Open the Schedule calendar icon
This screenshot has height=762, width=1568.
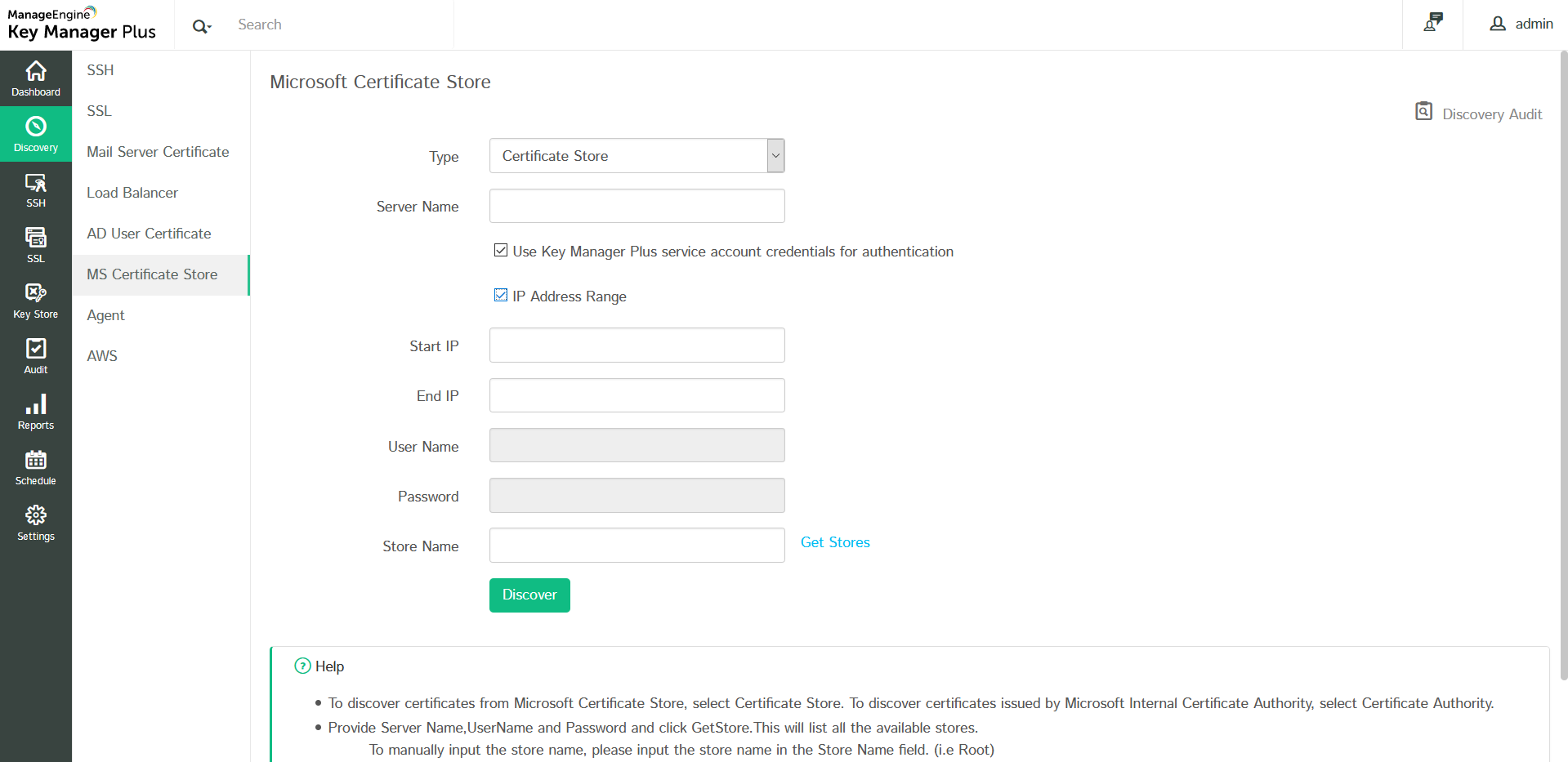36,461
